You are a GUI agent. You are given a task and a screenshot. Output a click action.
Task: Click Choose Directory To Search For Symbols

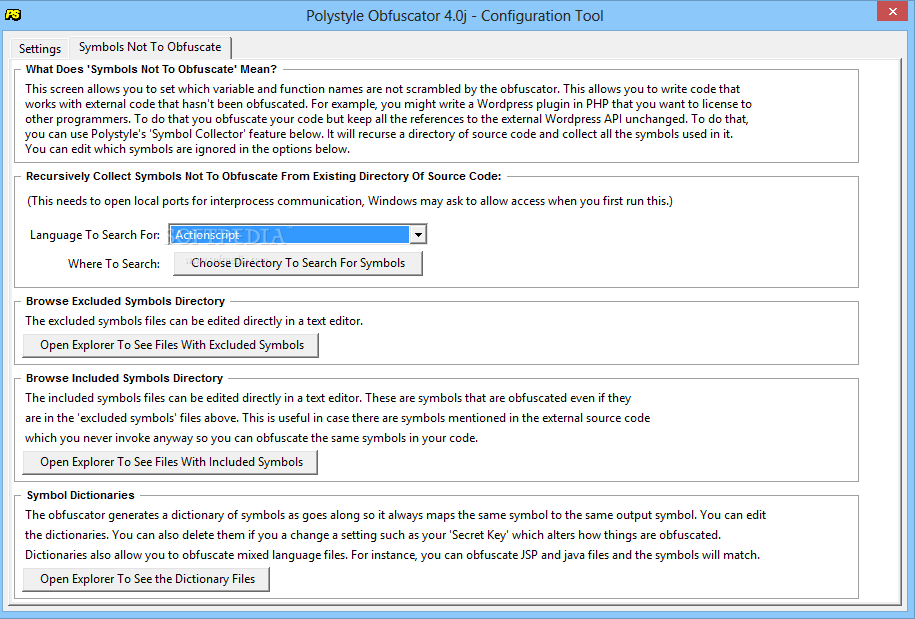[x=298, y=263]
